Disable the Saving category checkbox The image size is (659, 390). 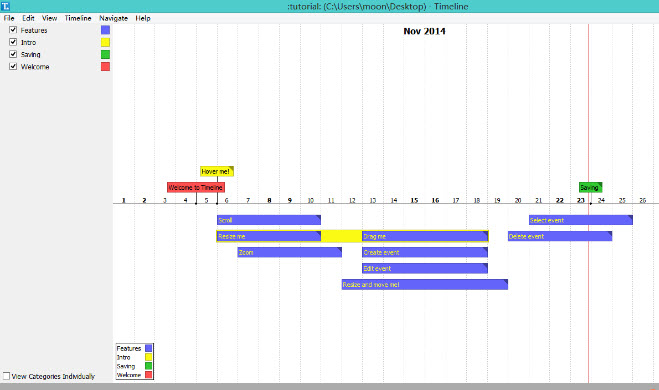13,54
